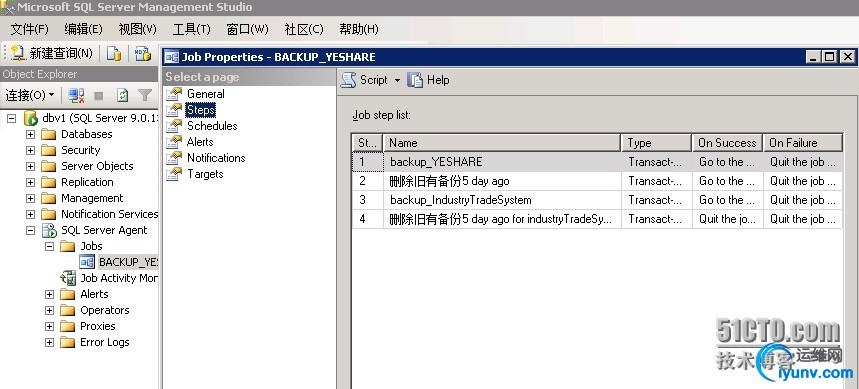Click the 新建查询(N) new query button

click(52, 53)
